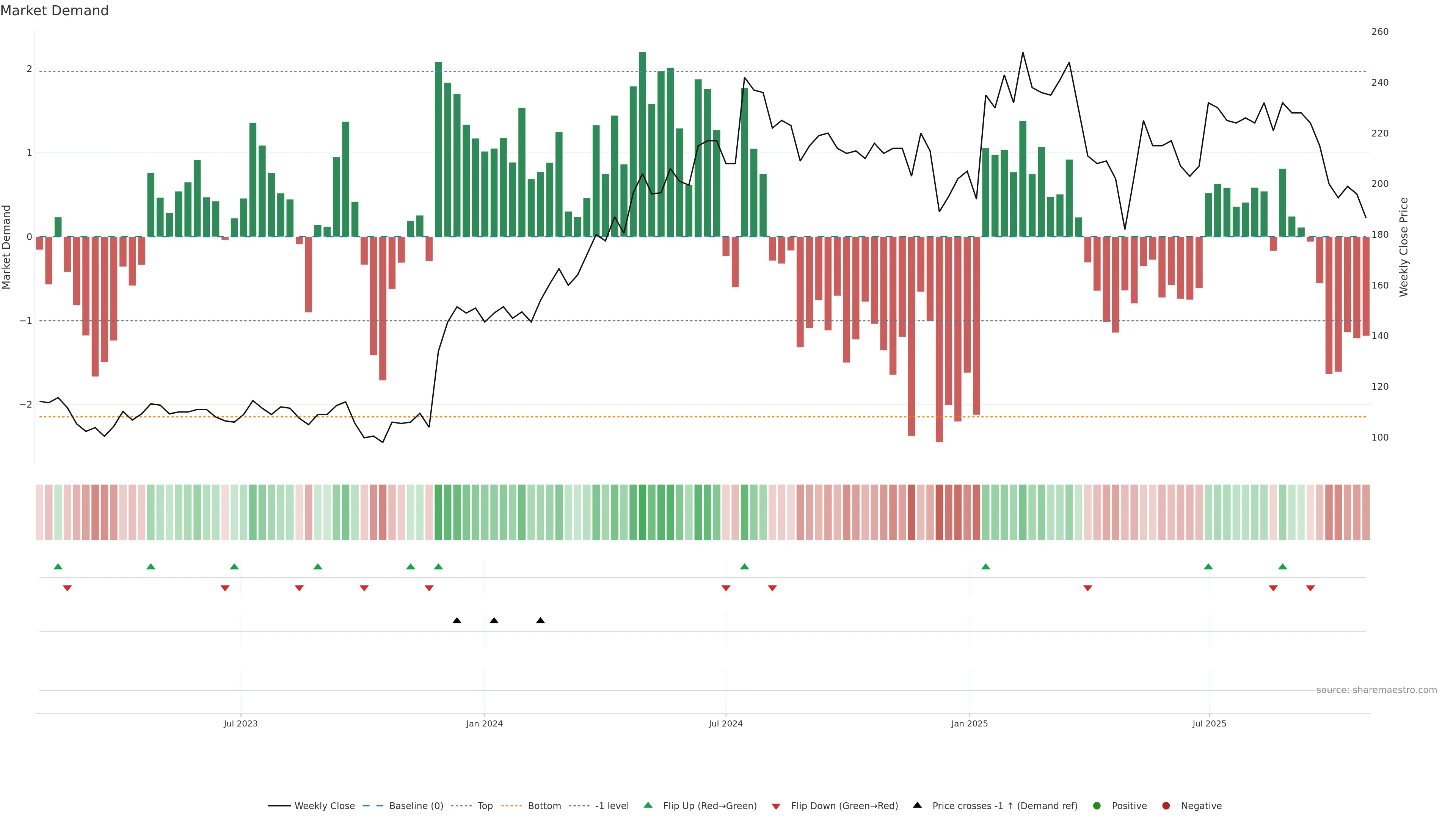Click the Jul 2024 x-axis label
The height and width of the screenshot is (819, 1456).
point(725,723)
